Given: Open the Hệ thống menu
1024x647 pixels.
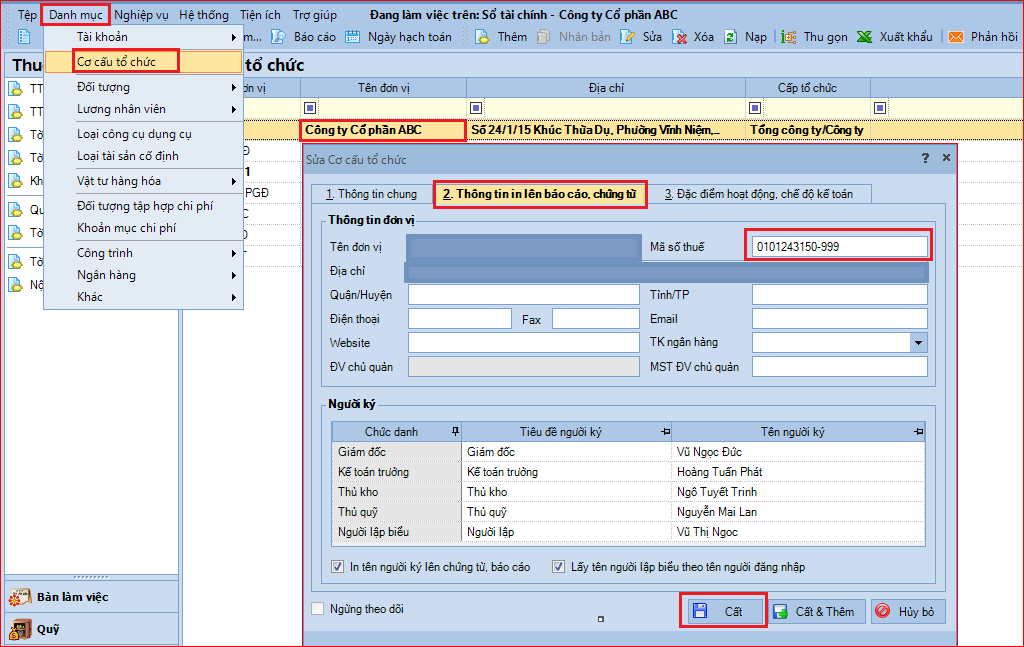Looking at the screenshot, I should 204,14.
